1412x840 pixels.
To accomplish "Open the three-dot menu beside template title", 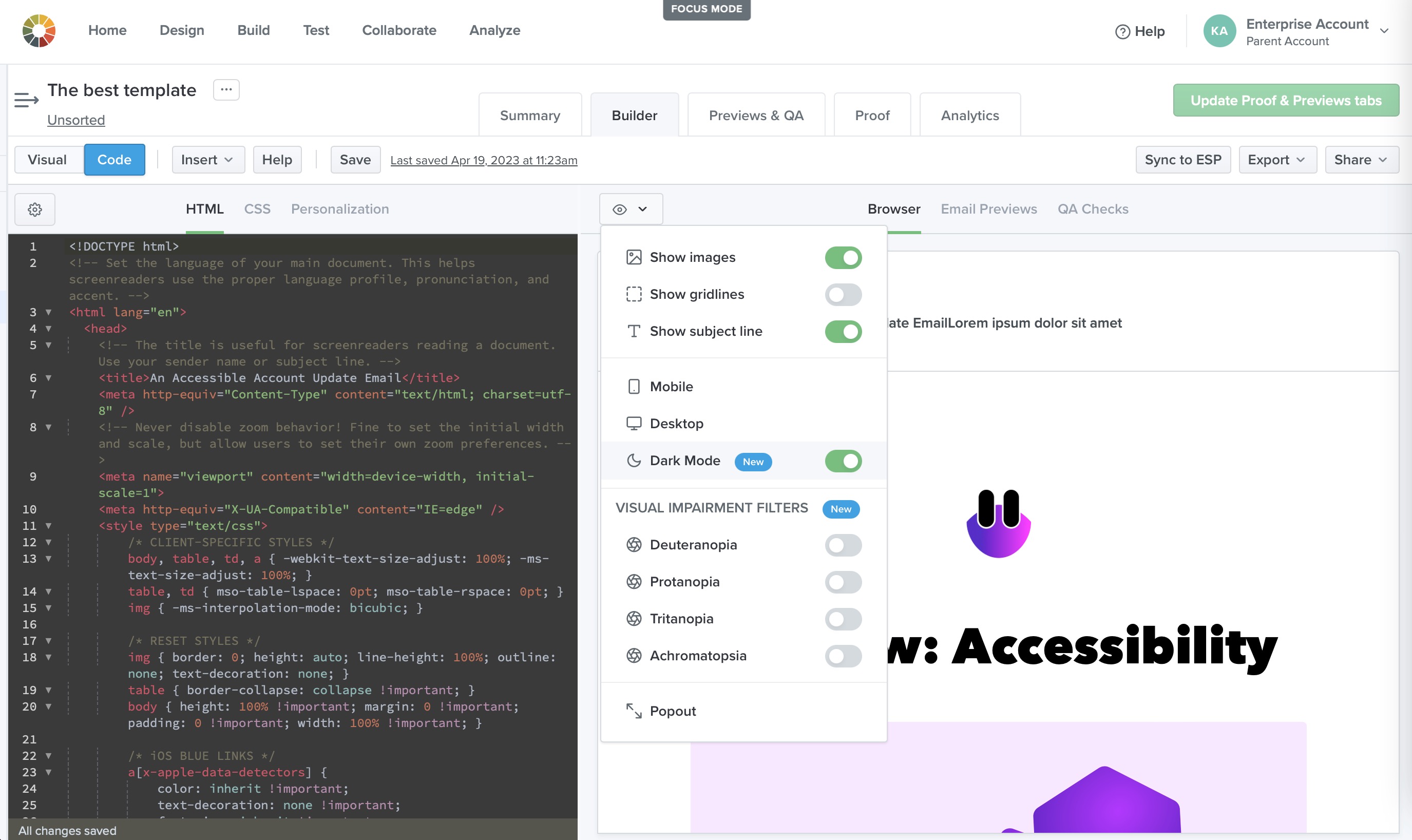I will 226,89.
